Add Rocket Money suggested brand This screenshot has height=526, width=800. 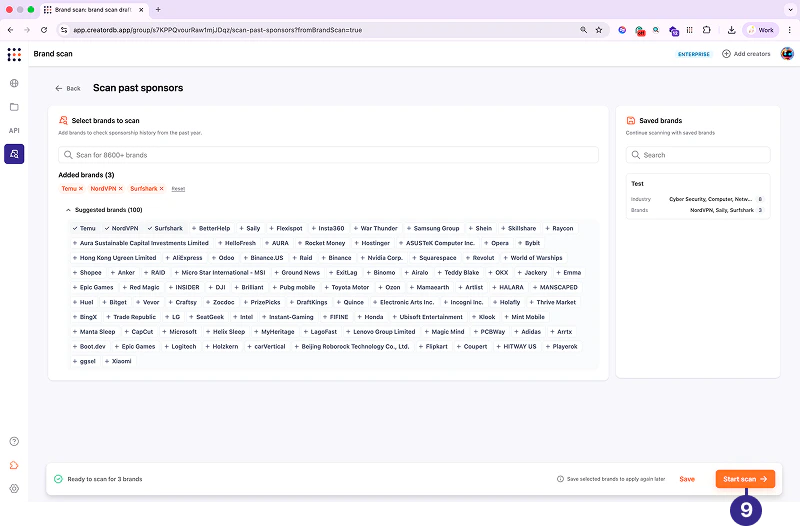[321, 243]
